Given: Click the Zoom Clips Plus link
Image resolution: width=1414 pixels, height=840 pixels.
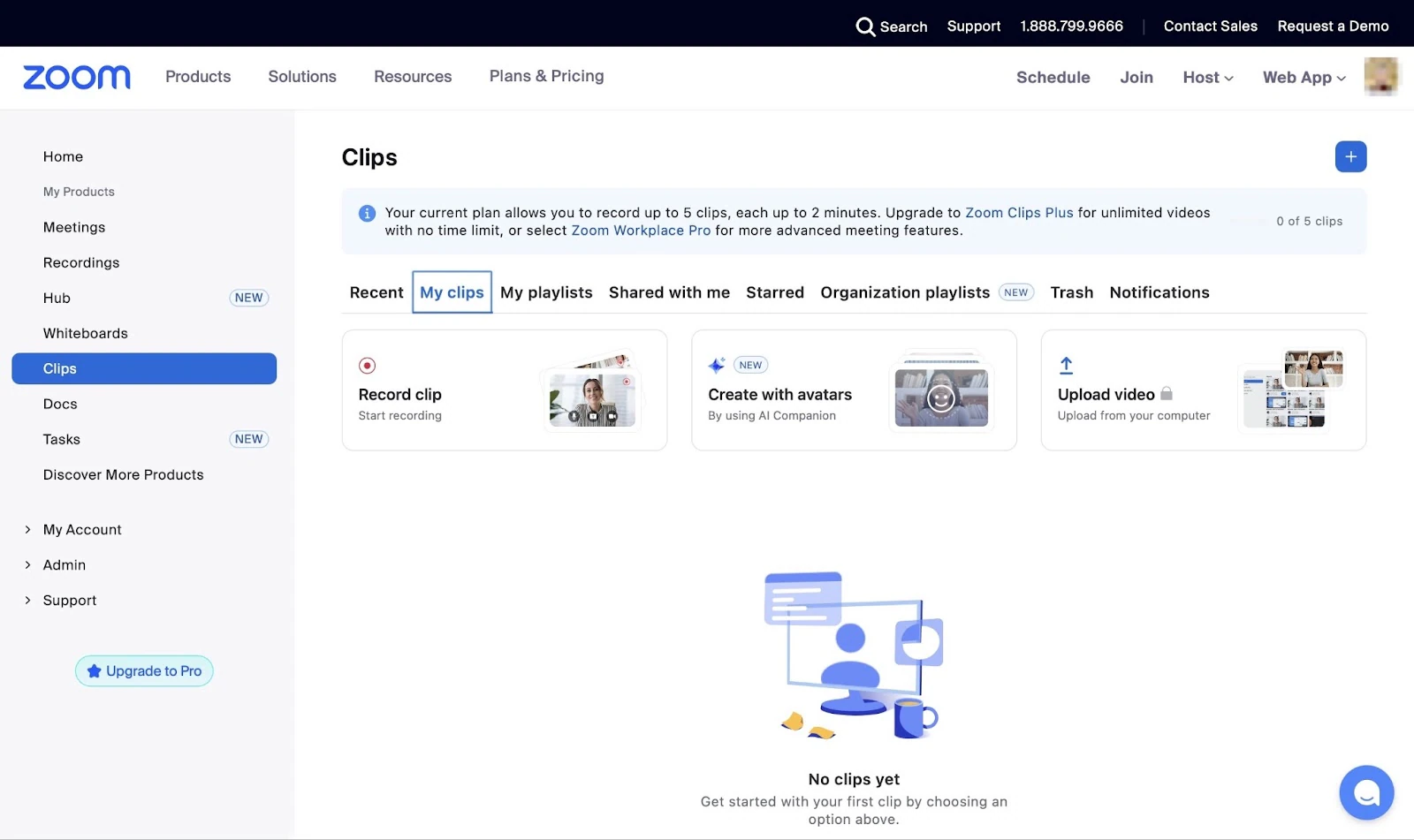Looking at the screenshot, I should click(x=1019, y=213).
